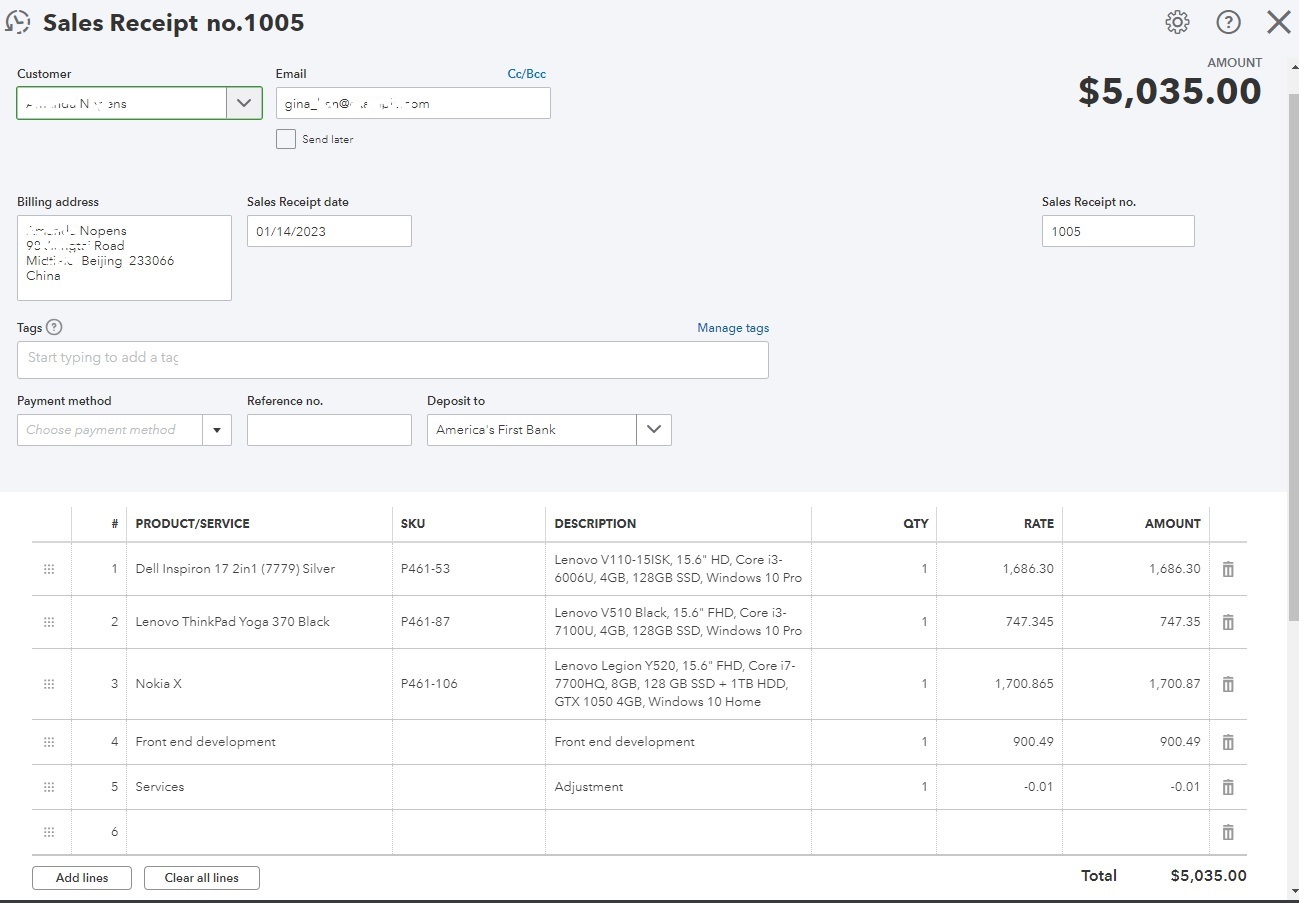
Task: Expand the Deposit to account dropdown
Action: tap(654, 430)
